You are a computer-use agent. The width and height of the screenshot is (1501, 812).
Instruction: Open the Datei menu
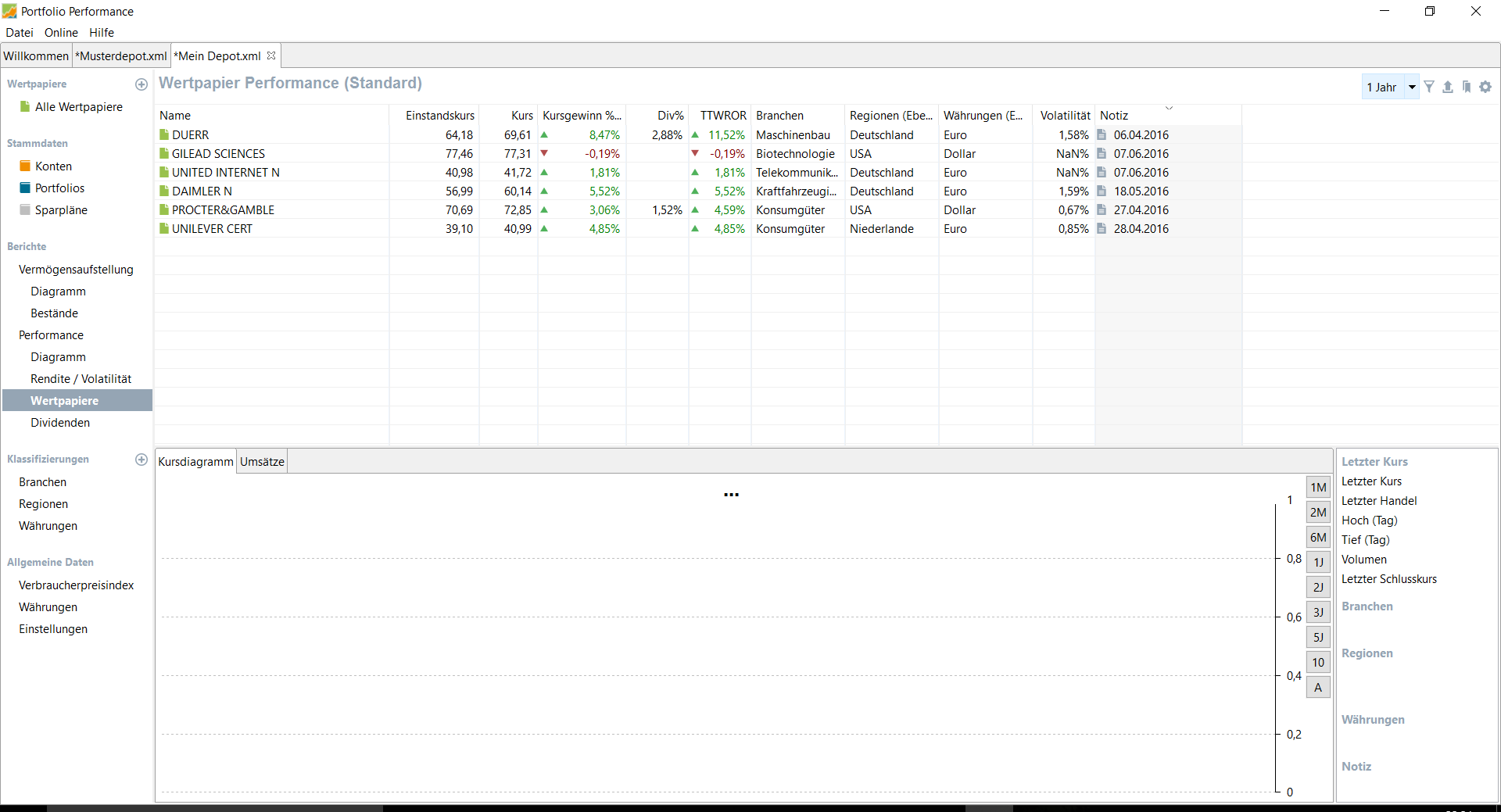coord(20,32)
